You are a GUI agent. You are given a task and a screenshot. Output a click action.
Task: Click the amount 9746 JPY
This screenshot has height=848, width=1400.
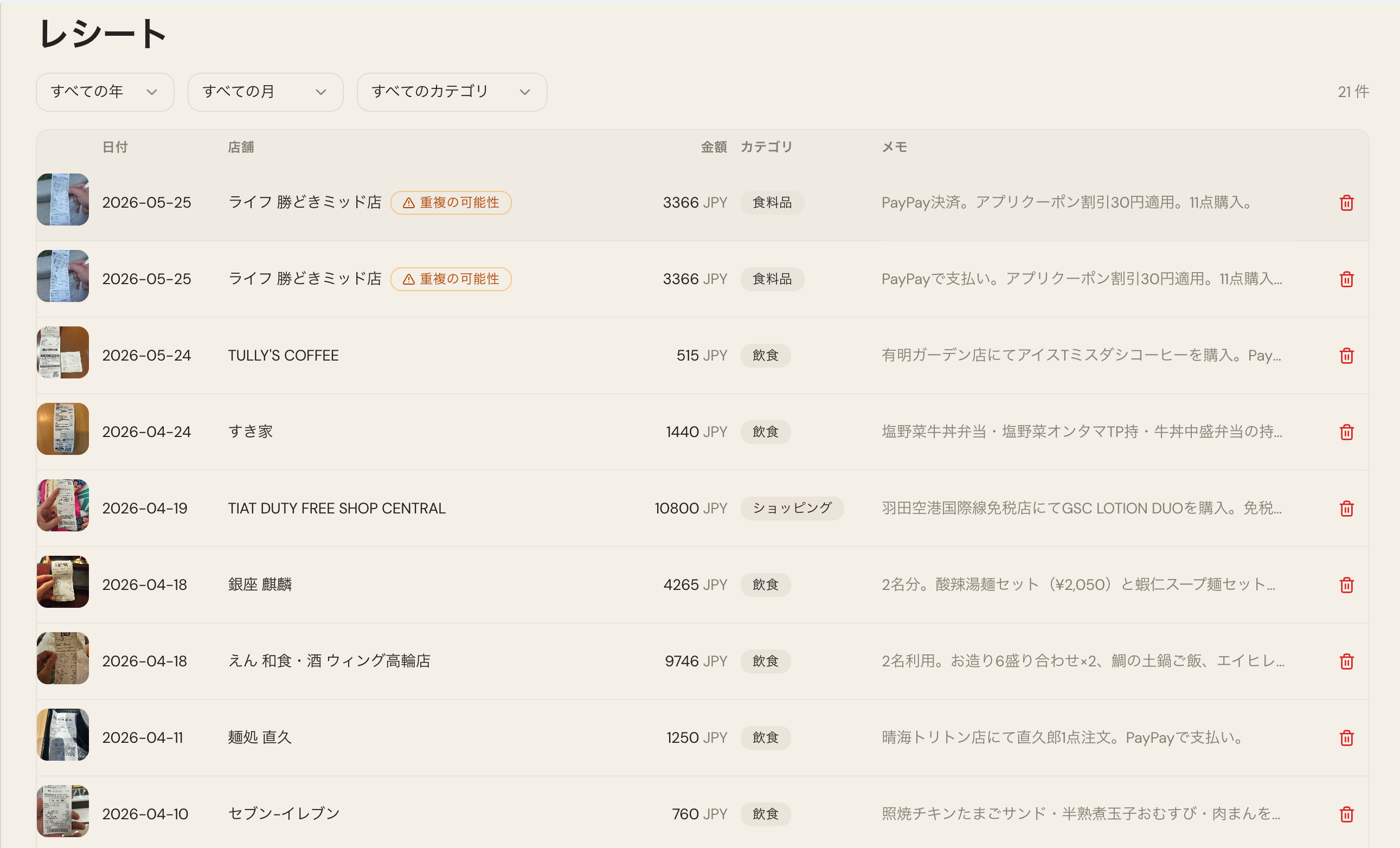click(x=696, y=661)
